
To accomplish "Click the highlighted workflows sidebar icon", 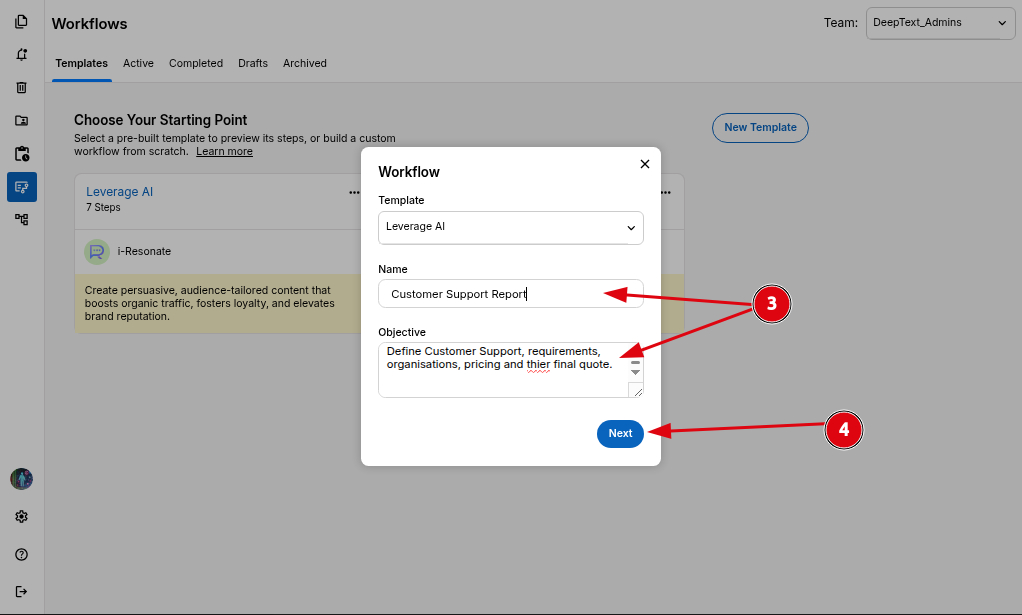I will point(22,187).
